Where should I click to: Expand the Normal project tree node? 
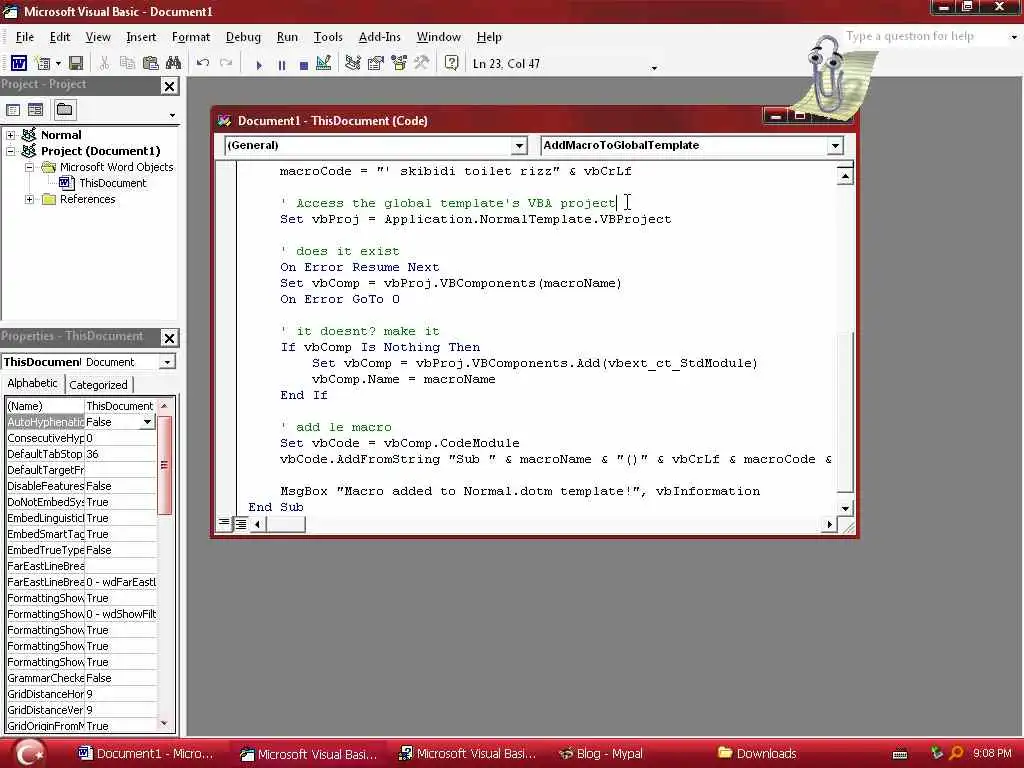point(10,135)
